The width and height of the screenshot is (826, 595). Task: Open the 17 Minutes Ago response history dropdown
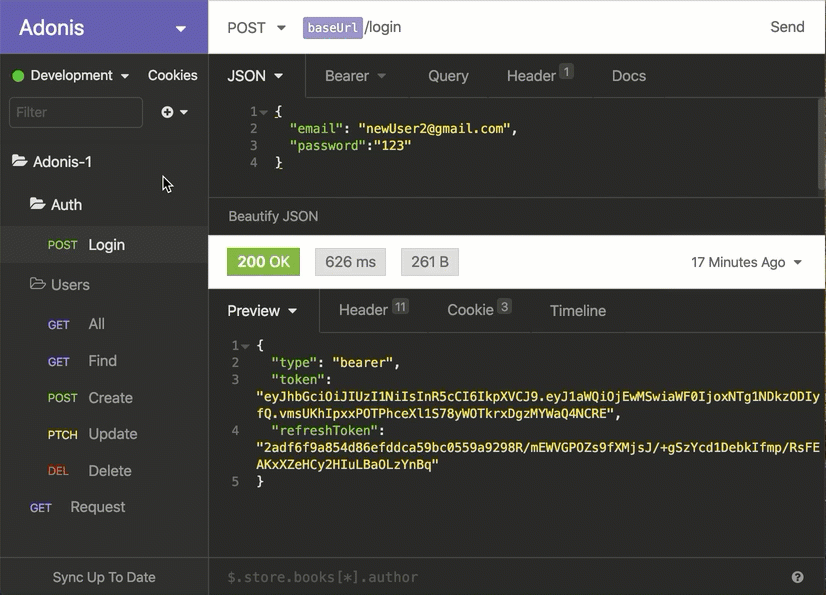pos(745,261)
